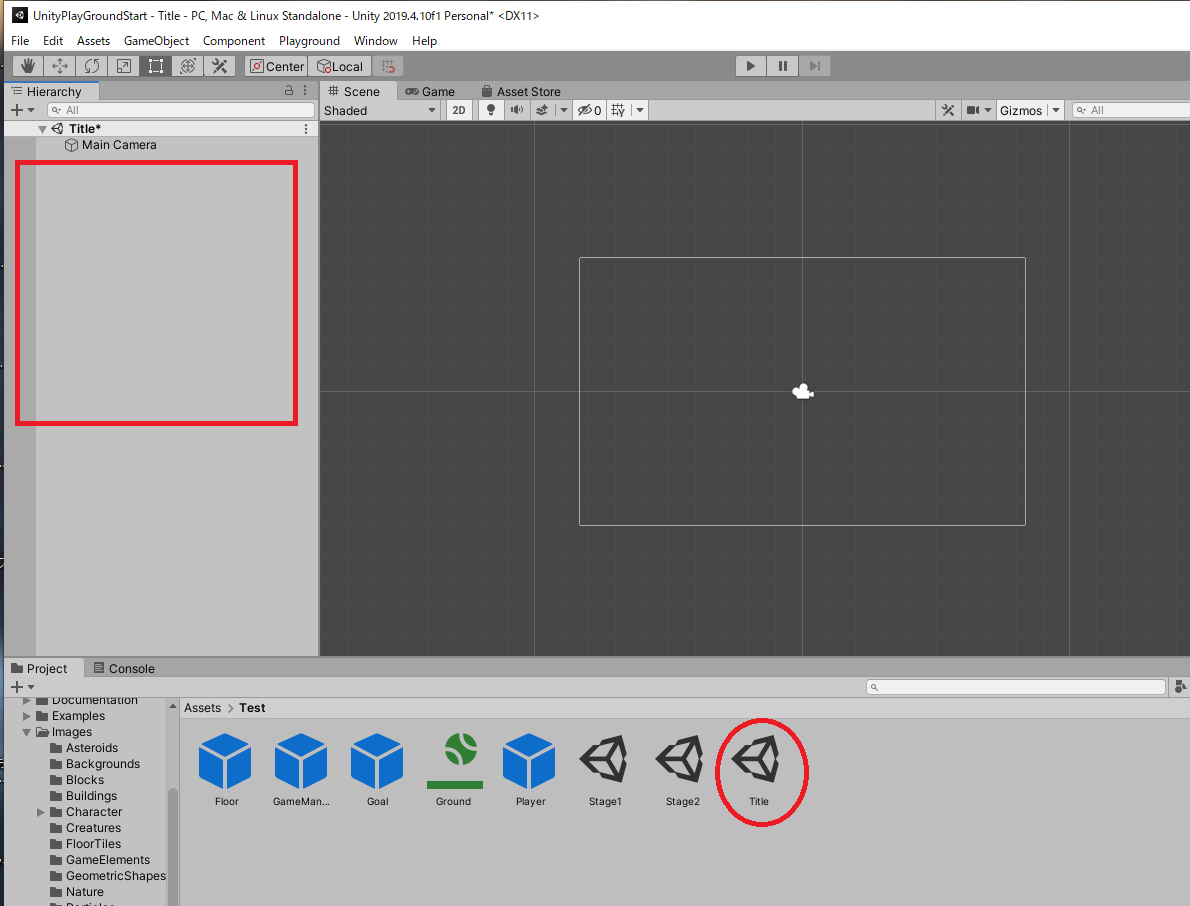1190x906 pixels.
Task: Open the Gizmos dropdown arrow
Action: click(x=1056, y=111)
